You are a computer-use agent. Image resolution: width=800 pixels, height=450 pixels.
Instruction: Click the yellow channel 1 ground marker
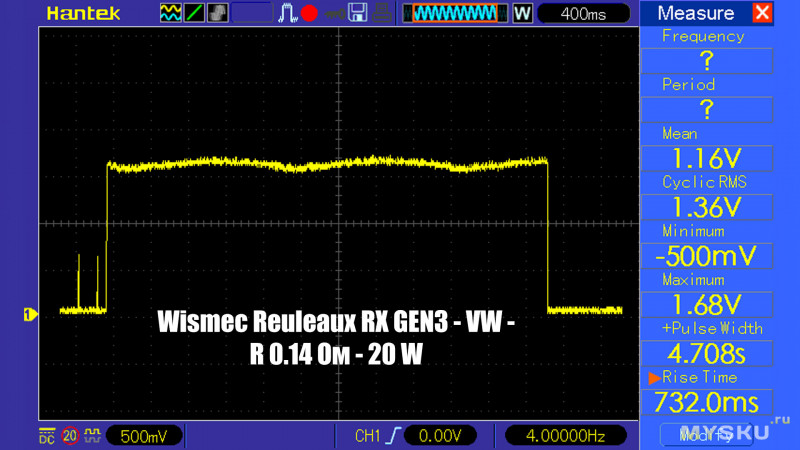click(x=31, y=314)
